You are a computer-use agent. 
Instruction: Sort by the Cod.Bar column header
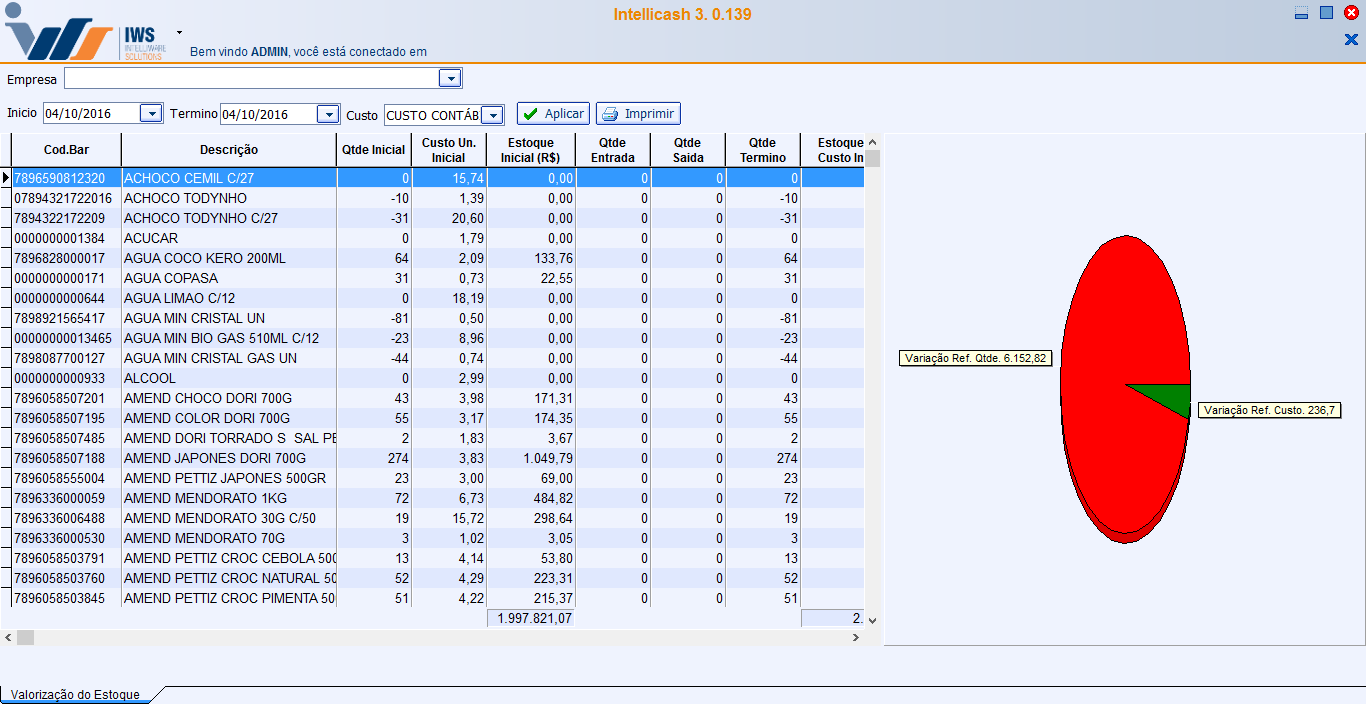point(66,150)
